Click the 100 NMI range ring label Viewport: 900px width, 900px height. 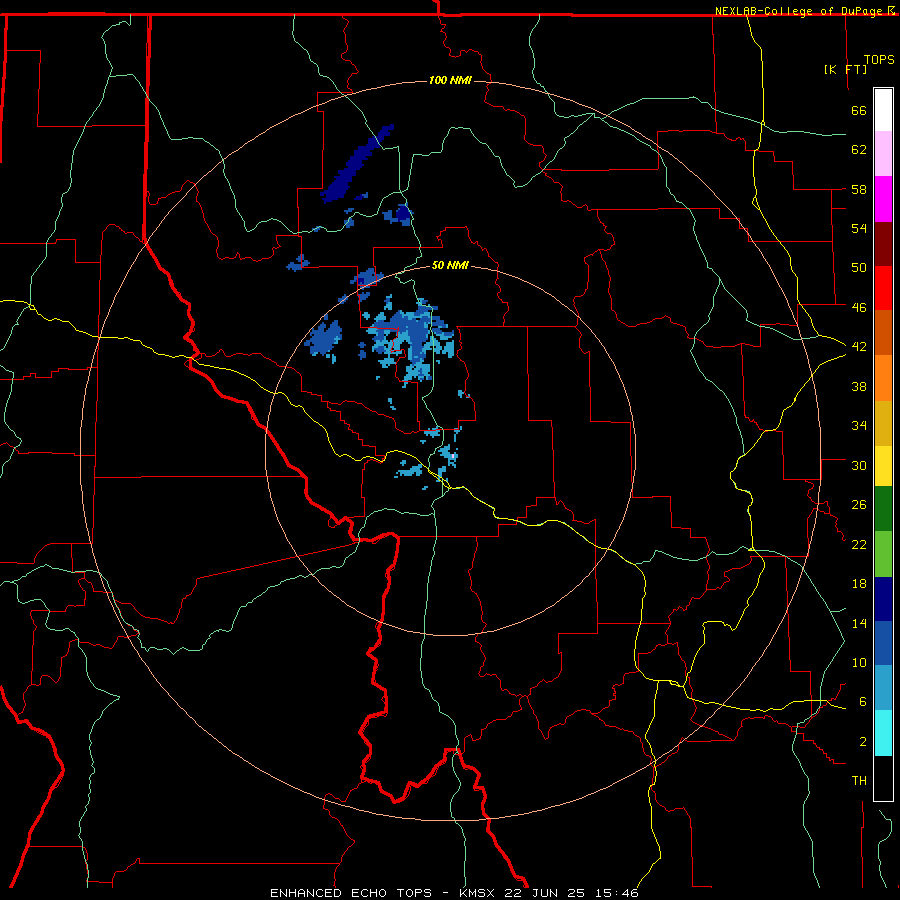[450, 80]
